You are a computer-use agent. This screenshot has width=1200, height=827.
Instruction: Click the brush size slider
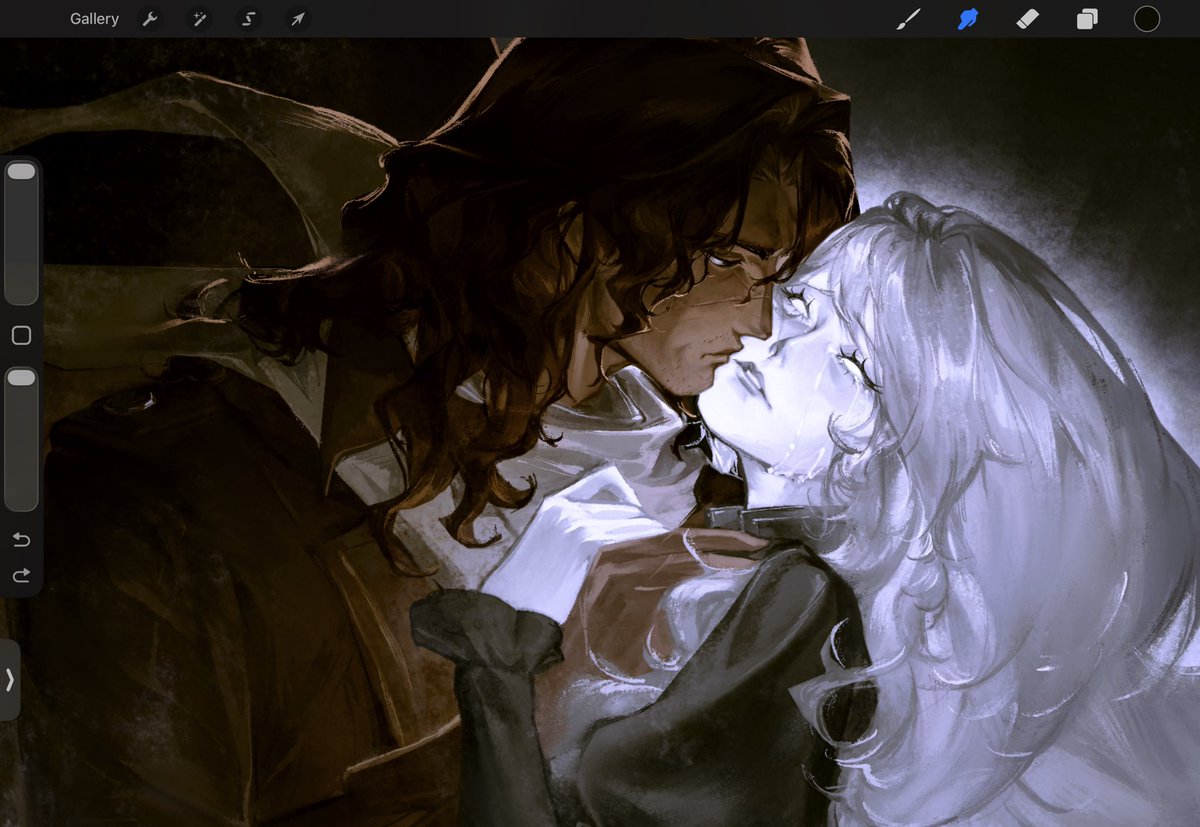point(21,232)
